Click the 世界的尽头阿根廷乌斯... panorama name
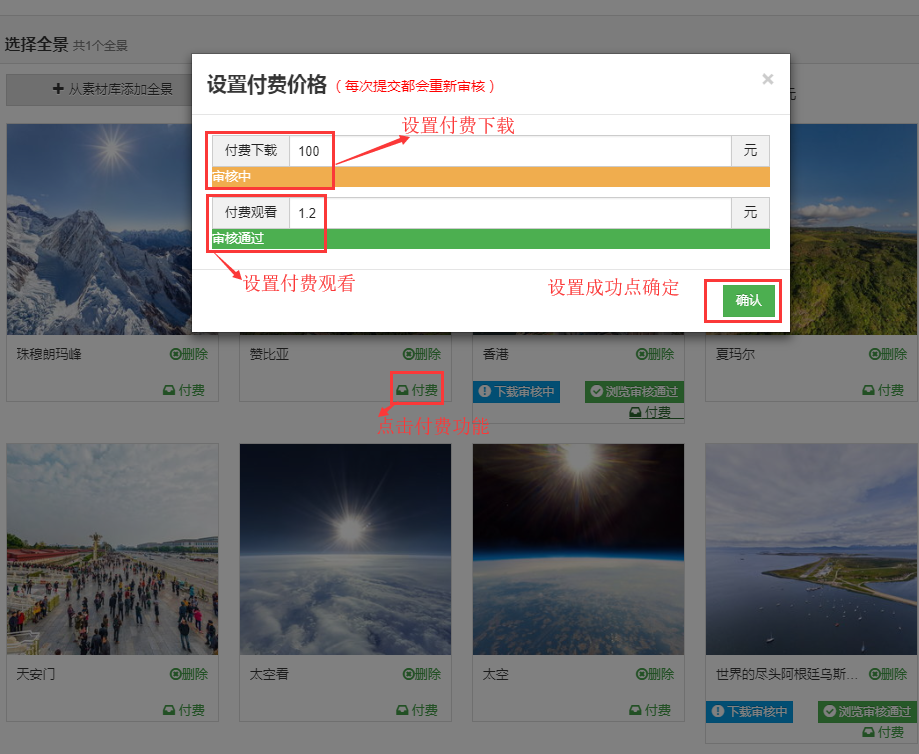This screenshot has width=919, height=754. pos(787,674)
